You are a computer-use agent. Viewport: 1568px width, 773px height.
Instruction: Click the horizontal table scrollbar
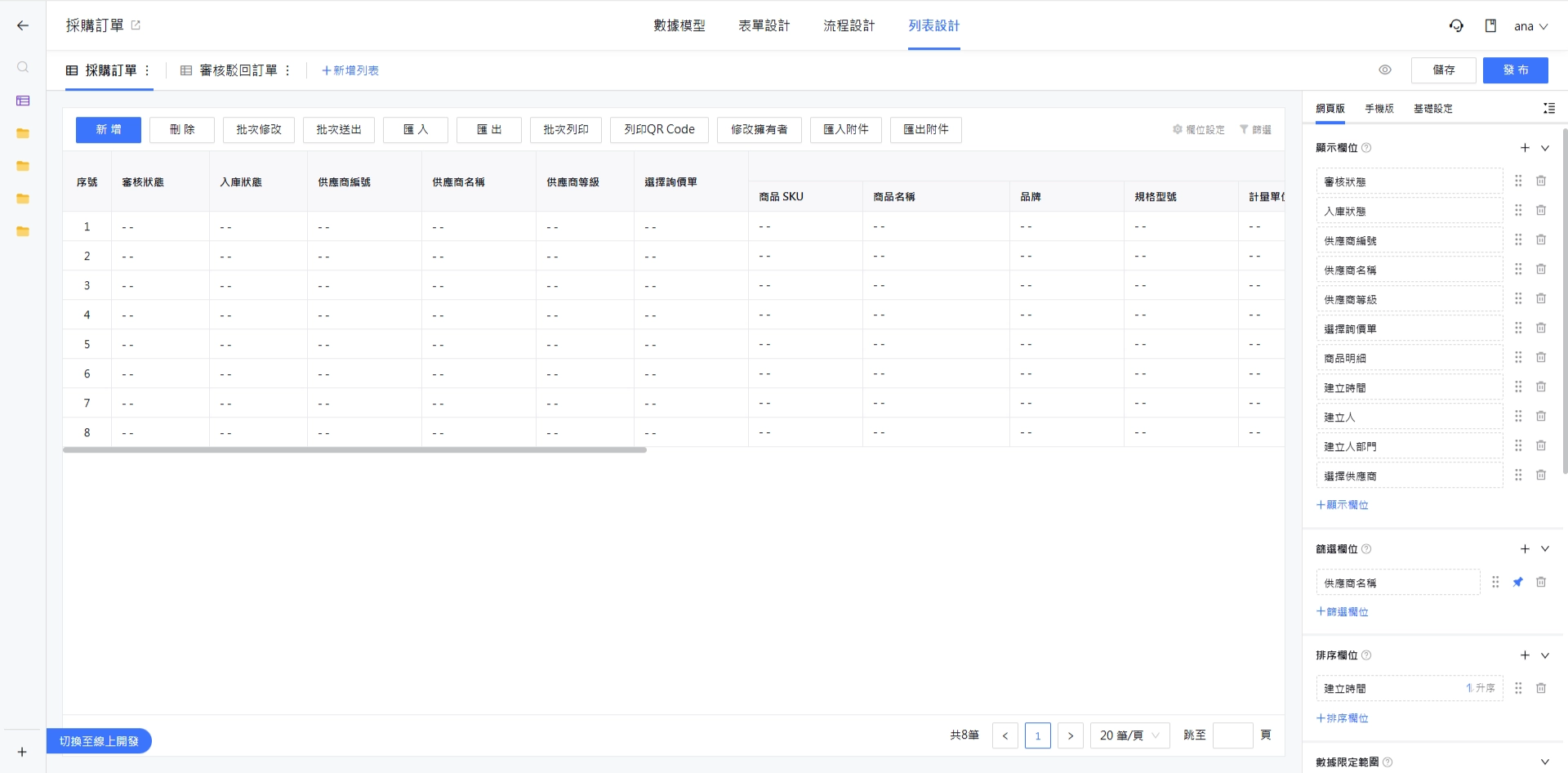click(x=354, y=449)
